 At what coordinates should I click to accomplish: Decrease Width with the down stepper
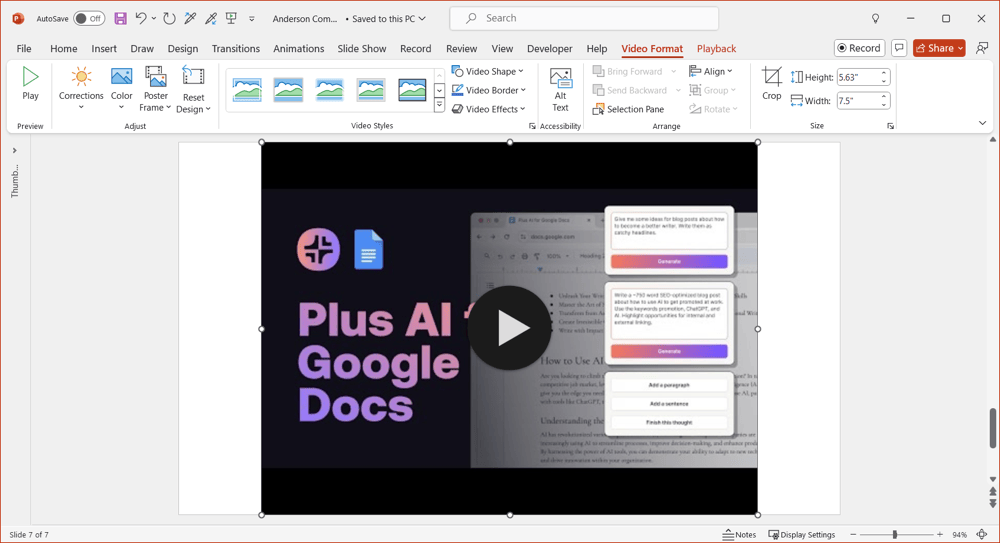click(885, 105)
